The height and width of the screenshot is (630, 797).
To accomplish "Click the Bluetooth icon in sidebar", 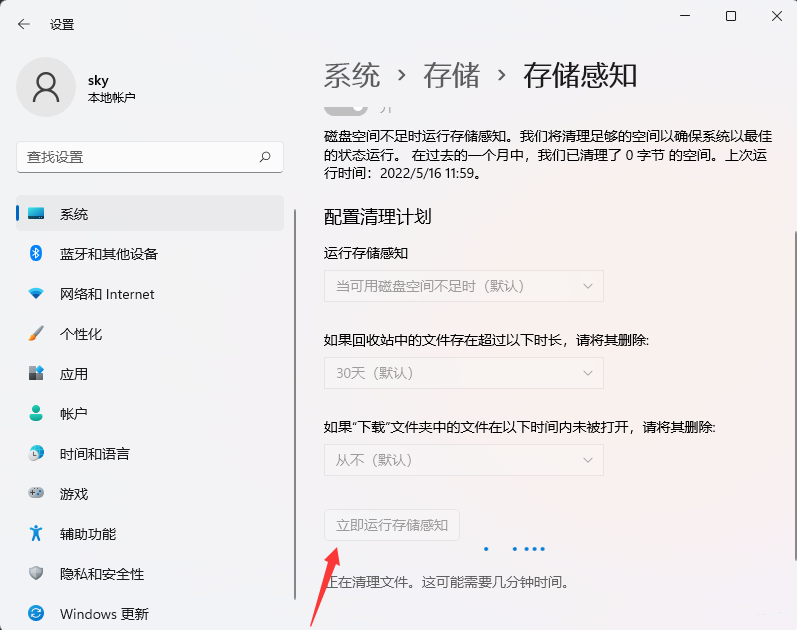I will [36, 254].
